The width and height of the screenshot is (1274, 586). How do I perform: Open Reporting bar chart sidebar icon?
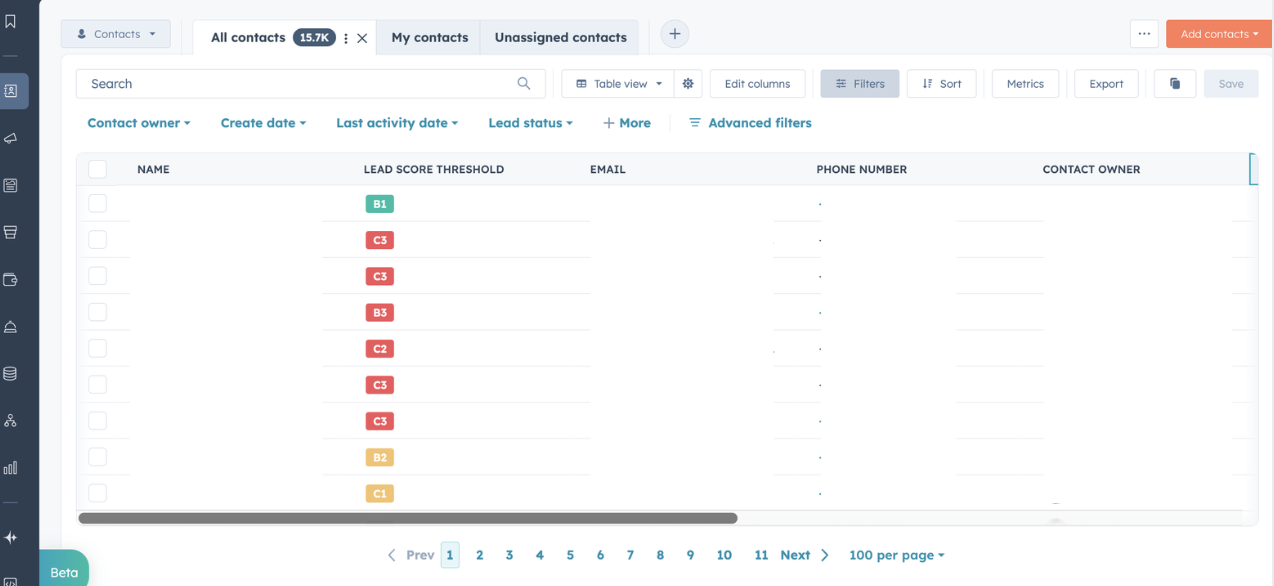pyautogui.click(x=11, y=467)
